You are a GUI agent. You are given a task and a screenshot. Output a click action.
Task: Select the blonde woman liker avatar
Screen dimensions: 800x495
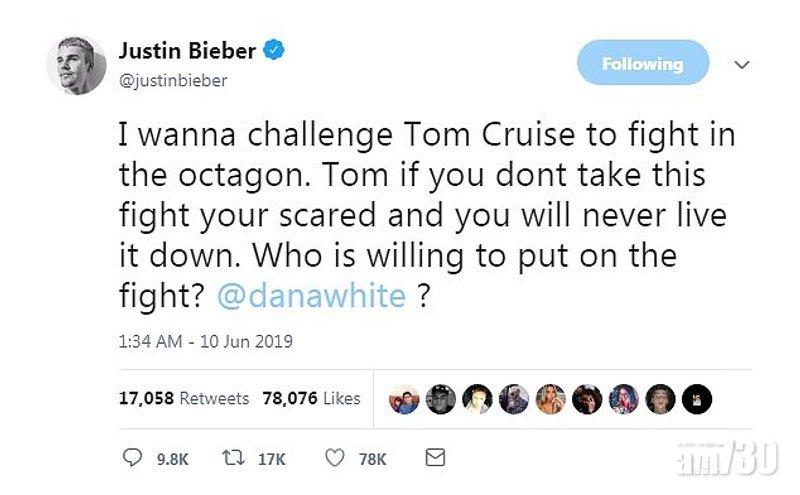pos(551,398)
